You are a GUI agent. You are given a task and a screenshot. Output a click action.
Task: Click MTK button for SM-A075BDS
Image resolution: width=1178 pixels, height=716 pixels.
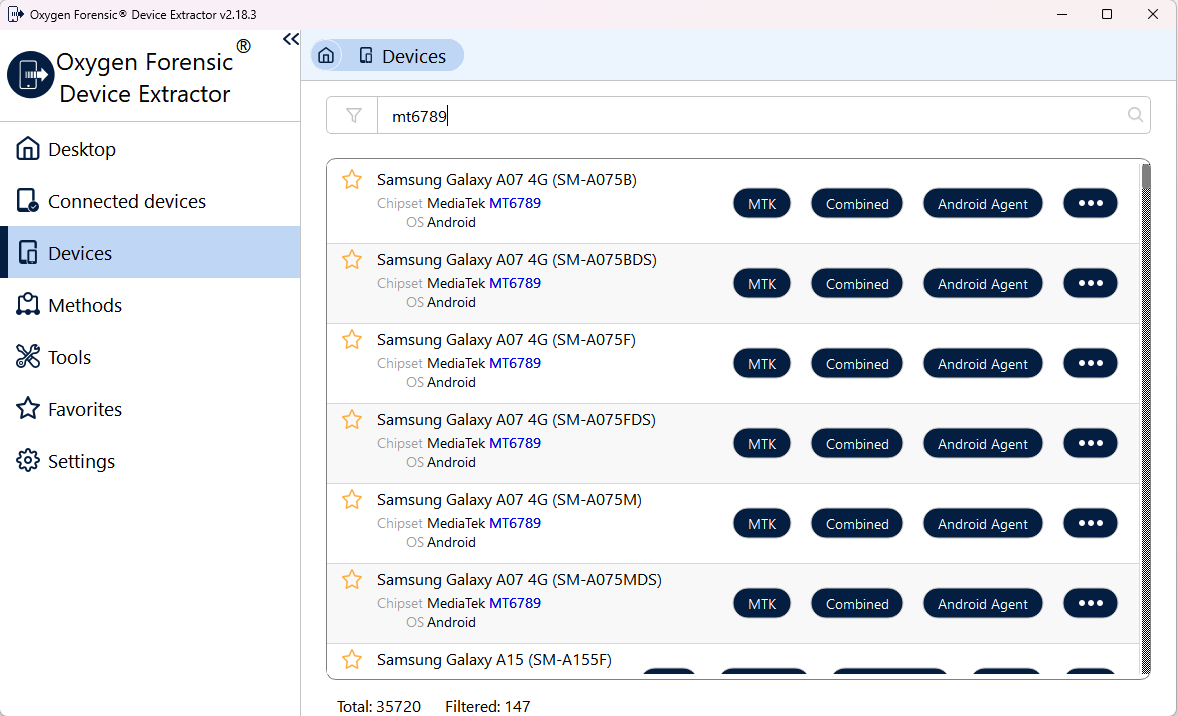pos(762,284)
